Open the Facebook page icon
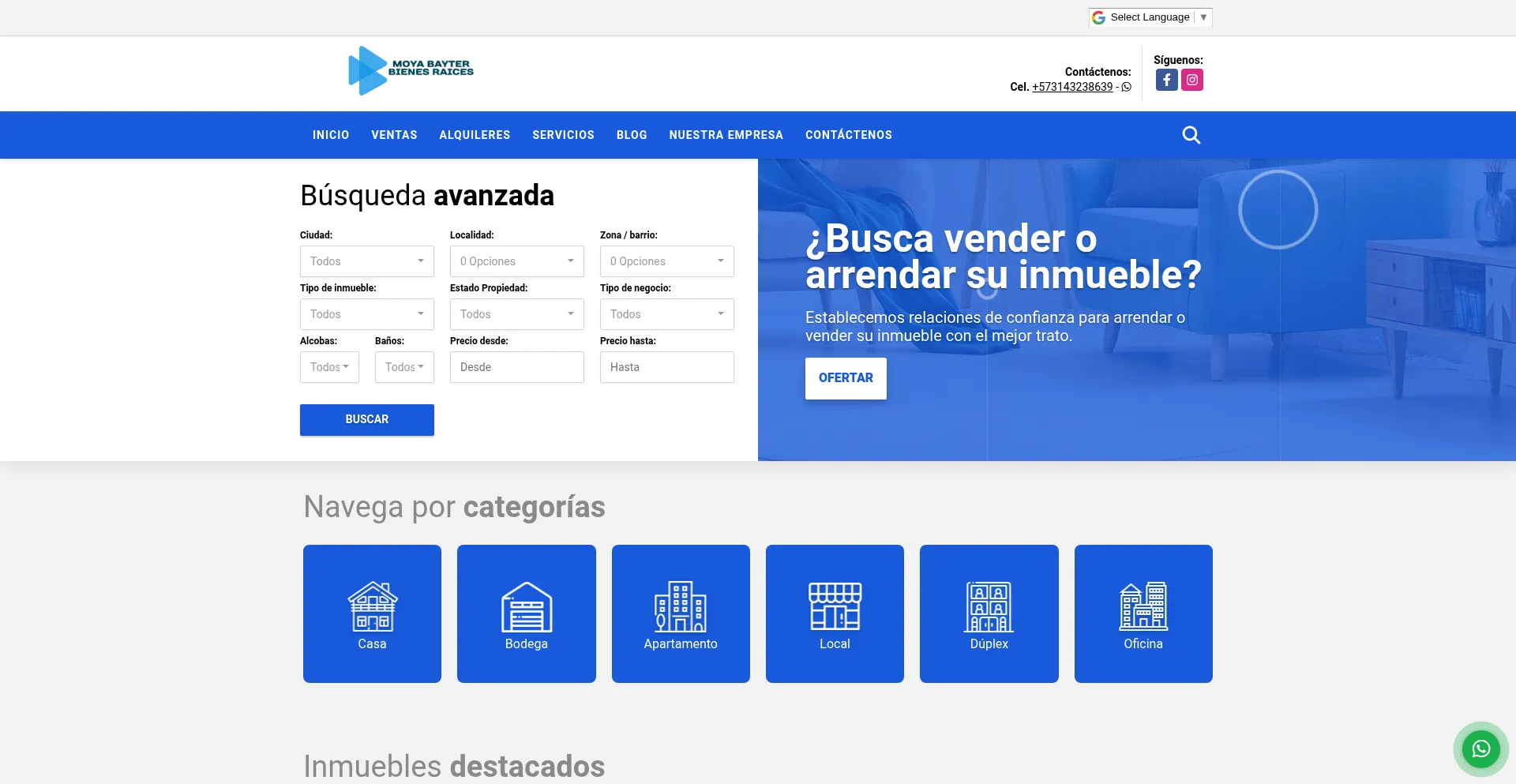 click(x=1166, y=80)
